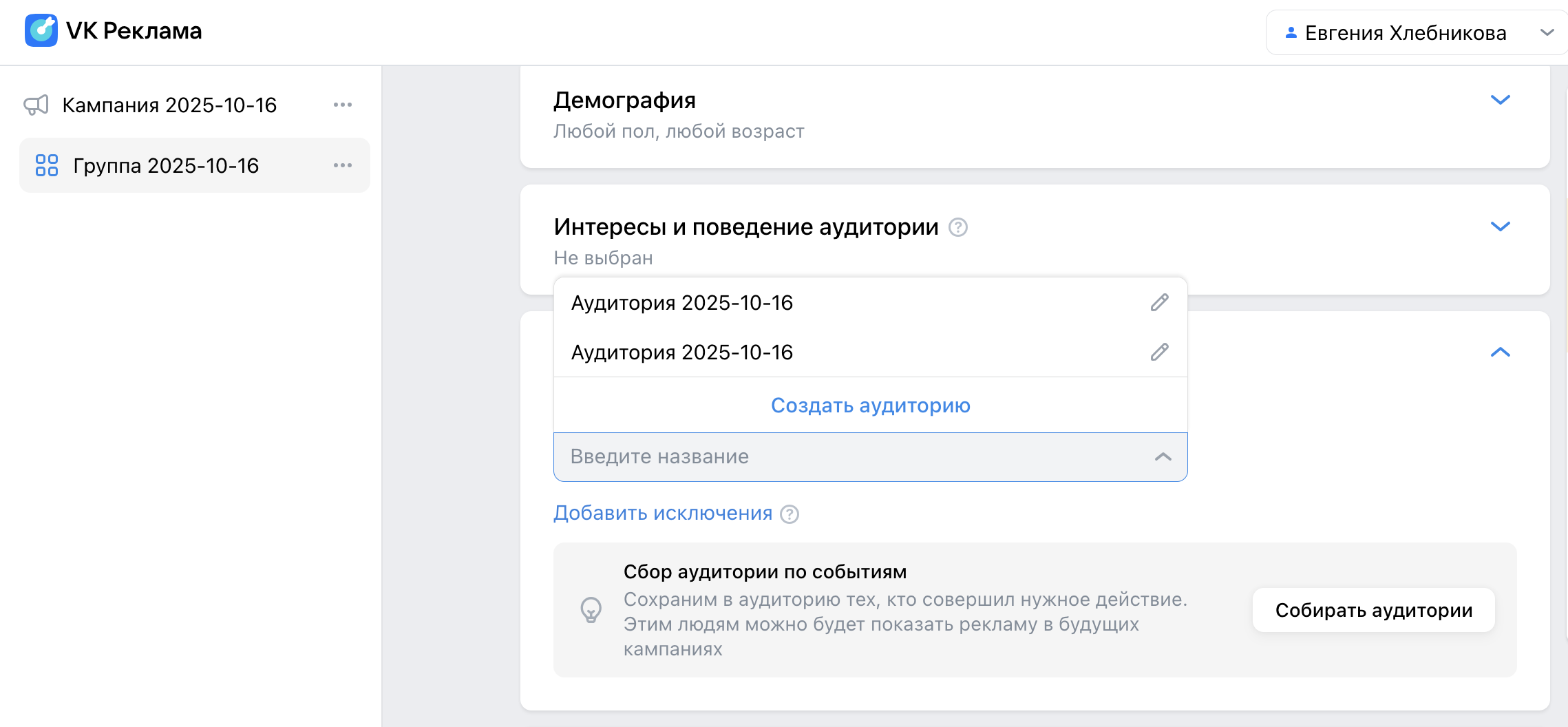Select the first Аудитория 2025-10-16 option
1568x727 pixels.
click(681, 303)
